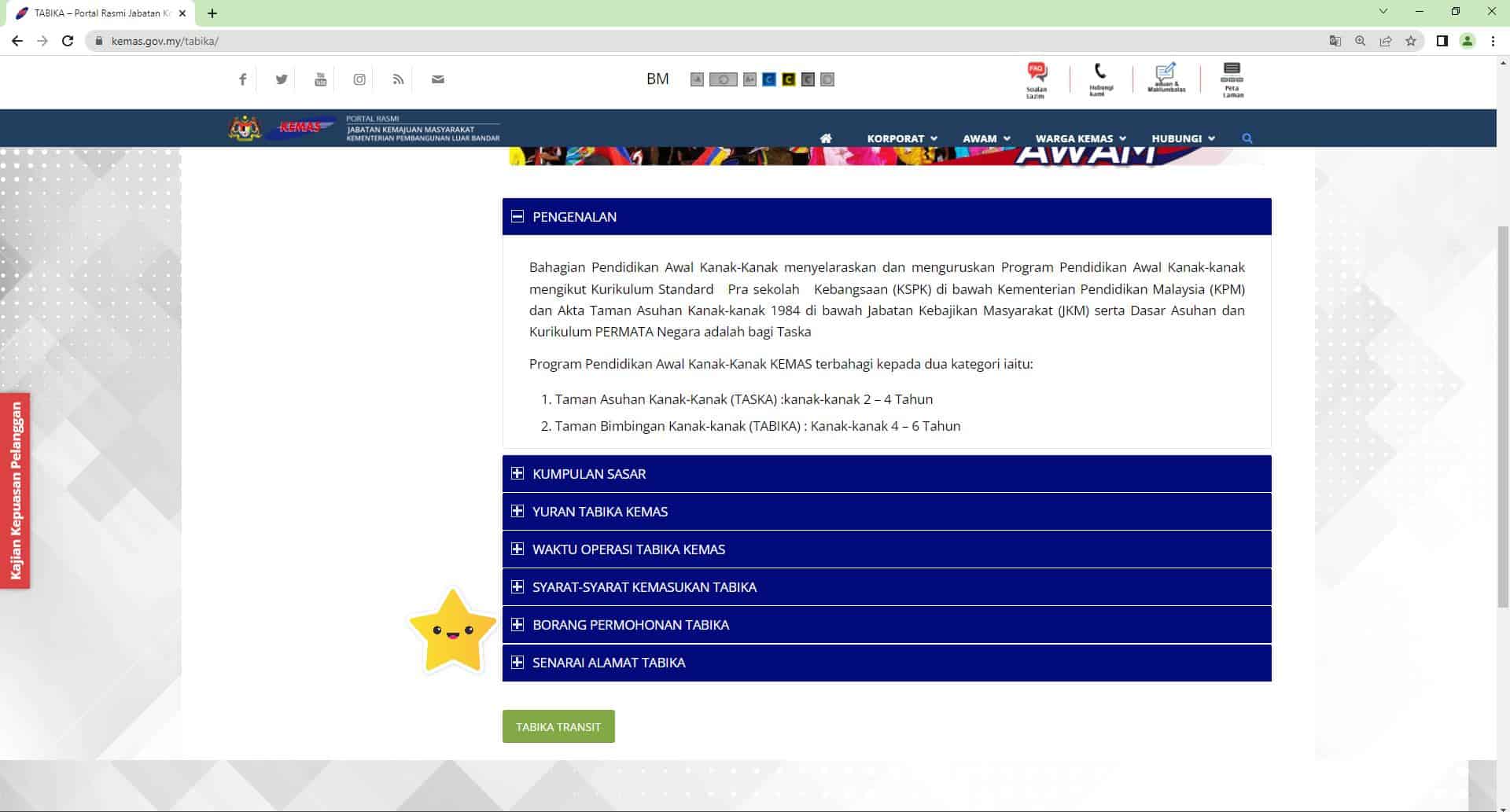The image size is (1510, 812).
Task: Open the tab search chevron
Action: coord(1383,12)
